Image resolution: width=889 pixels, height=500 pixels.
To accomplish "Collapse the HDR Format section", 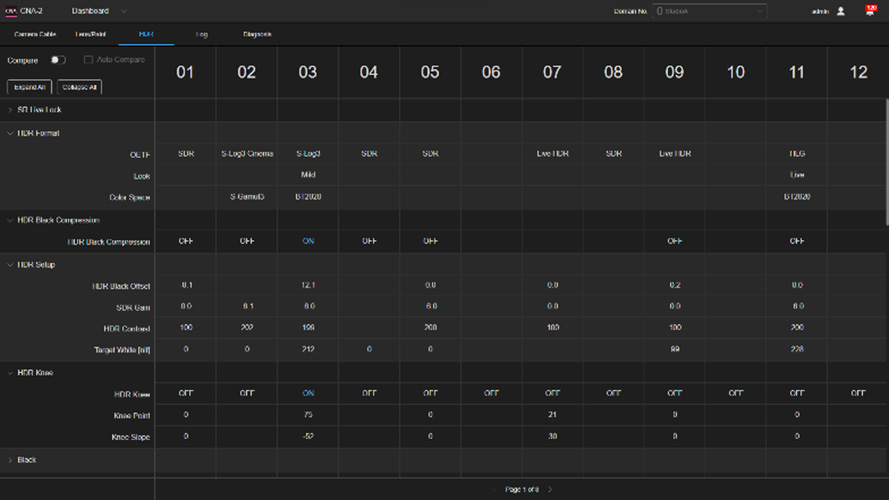I will click(10, 133).
